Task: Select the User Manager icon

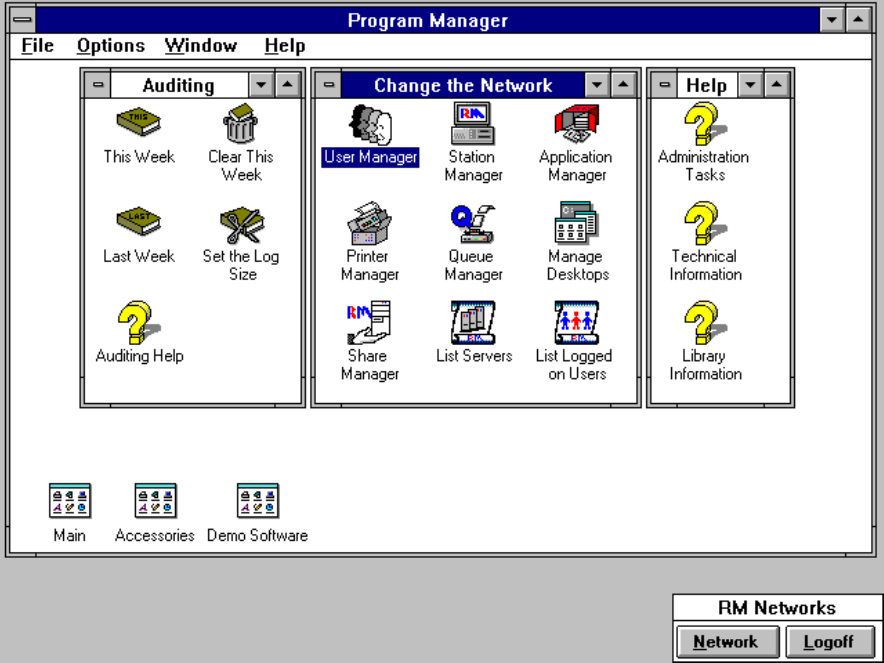Action: pos(370,125)
